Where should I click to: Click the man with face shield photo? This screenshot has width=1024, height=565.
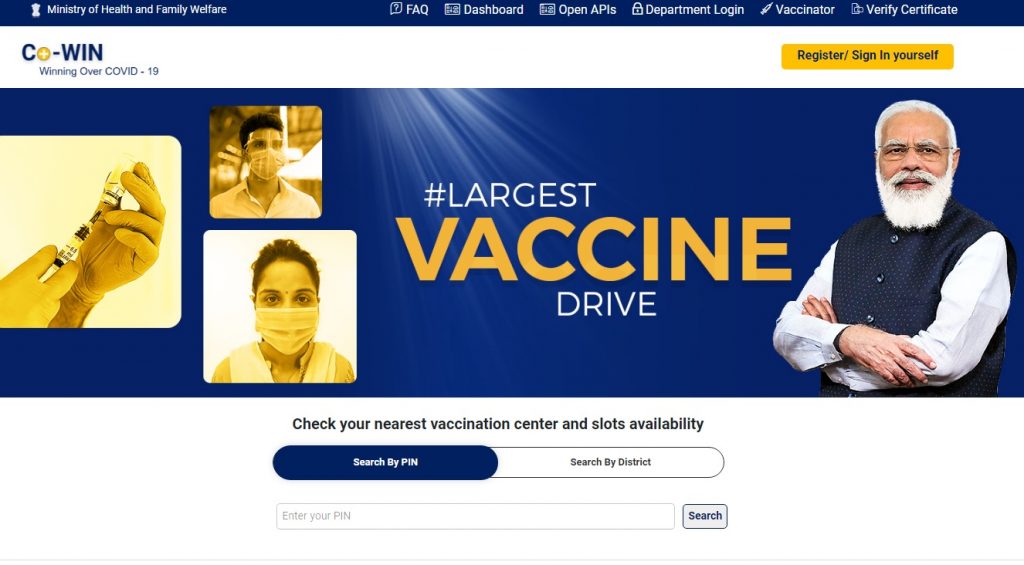266,162
